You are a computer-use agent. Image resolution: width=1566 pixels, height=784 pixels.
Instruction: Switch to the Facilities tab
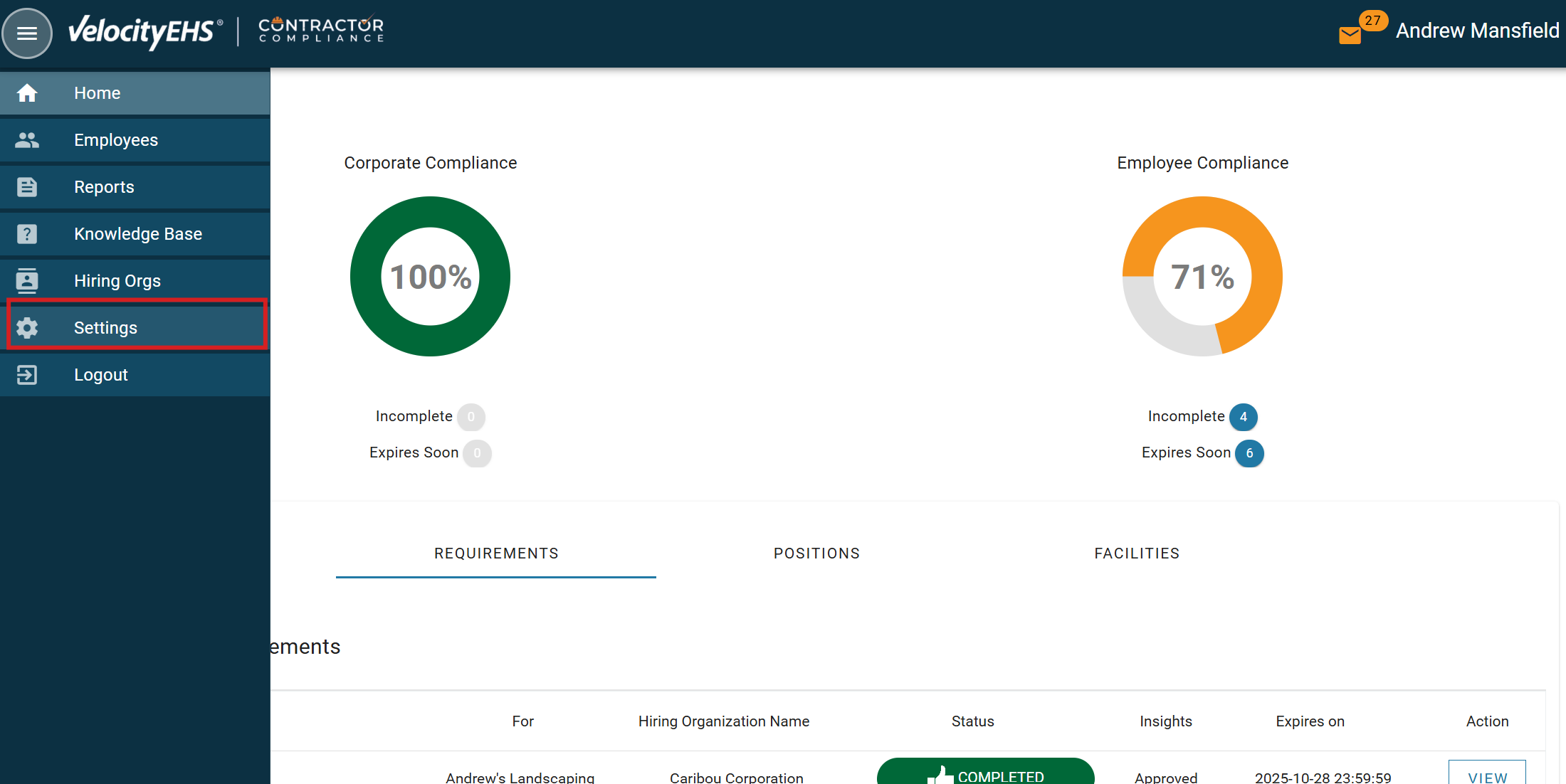click(x=1137, y=553)
